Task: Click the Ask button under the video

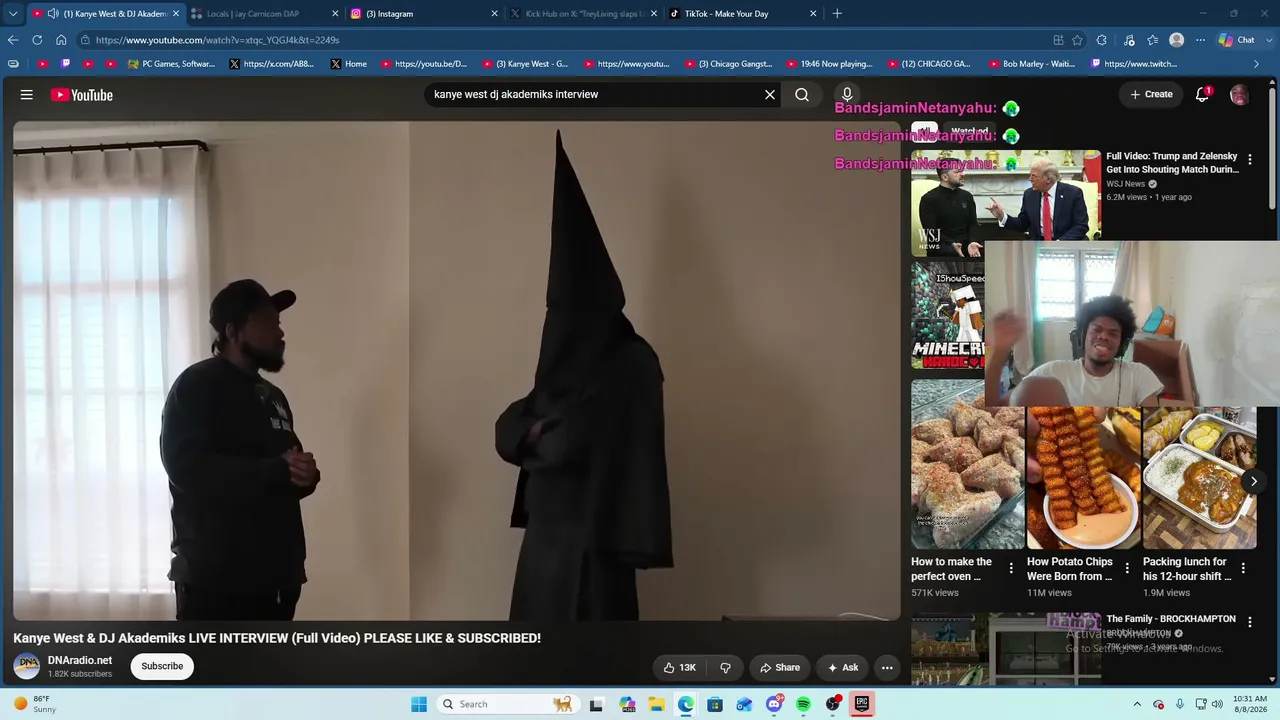Action: click(x=842, y=667)
